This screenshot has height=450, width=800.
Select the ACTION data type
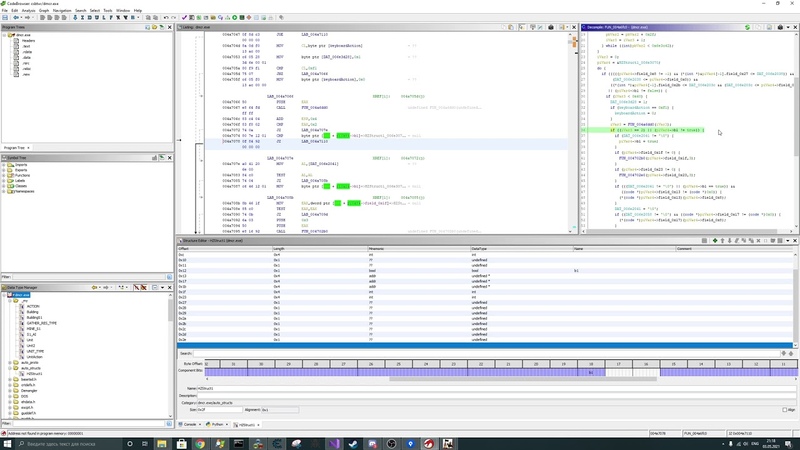click(x=33, y=306)
